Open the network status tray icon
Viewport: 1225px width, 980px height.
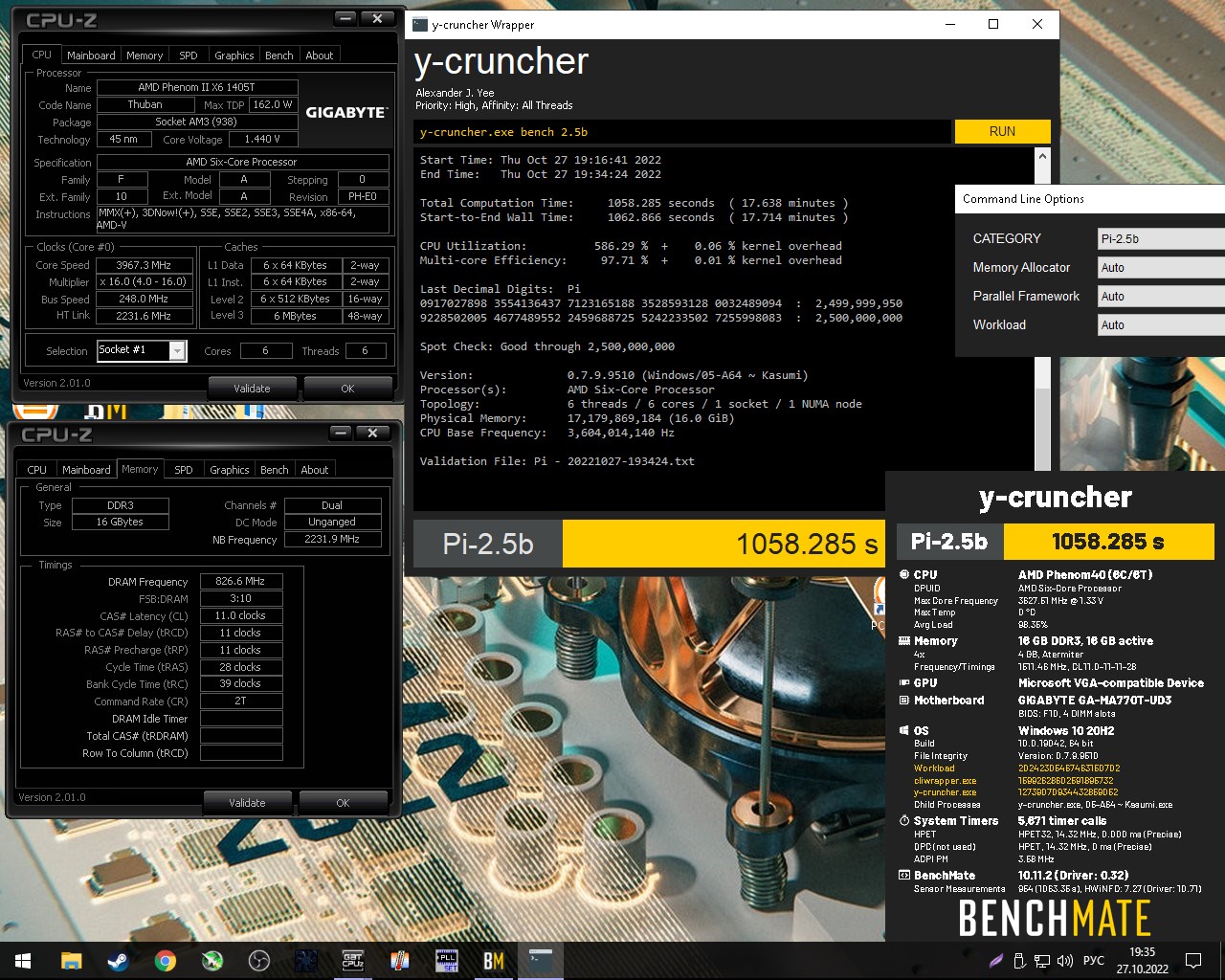pyautogui.click(x=1042, y=961)
